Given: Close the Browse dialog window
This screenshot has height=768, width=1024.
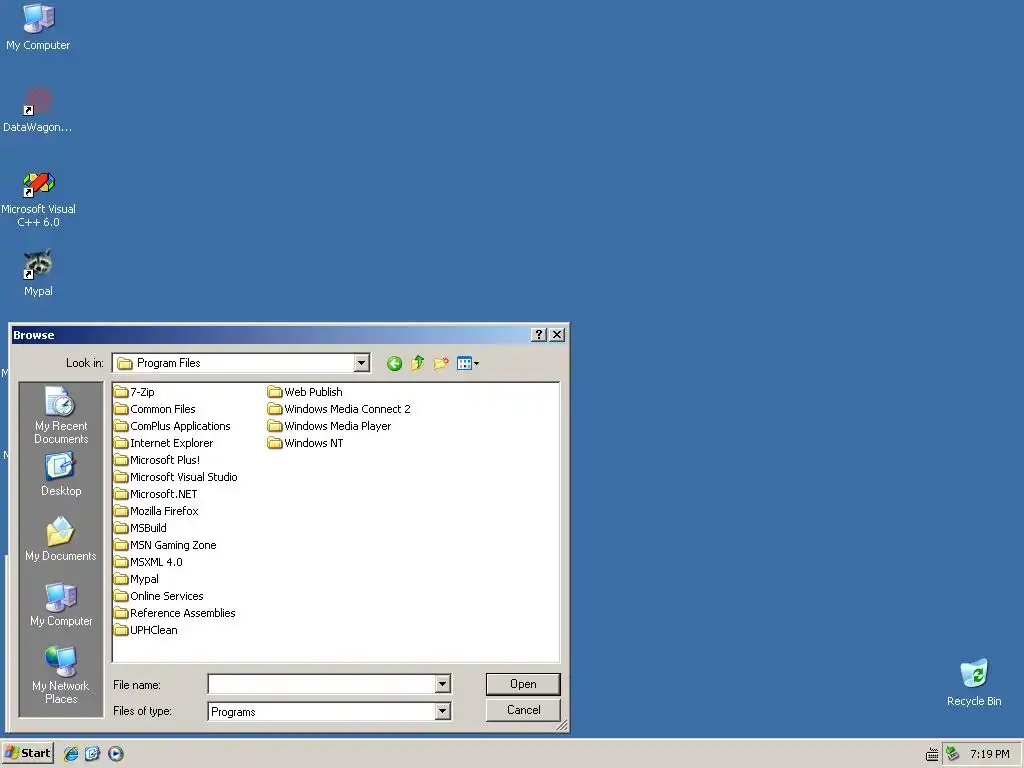Looking at the screenshot, I should (557, 334).
